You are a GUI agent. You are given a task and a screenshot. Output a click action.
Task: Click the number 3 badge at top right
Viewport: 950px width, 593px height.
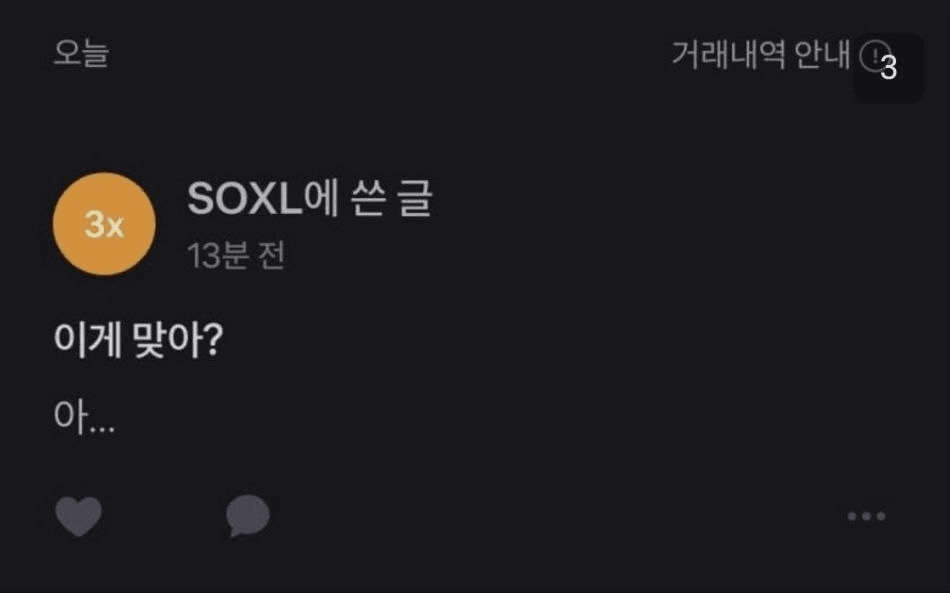tap(888, 68)
